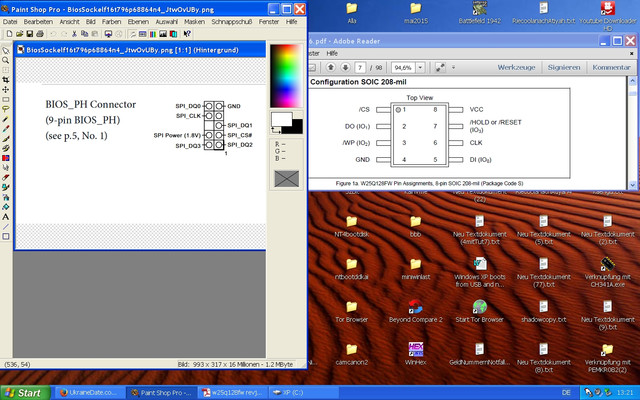Open Beyond Compare 2 desktop icon
Image resolution: width=640 pixels, height=400 pixels.
[416, 311]
